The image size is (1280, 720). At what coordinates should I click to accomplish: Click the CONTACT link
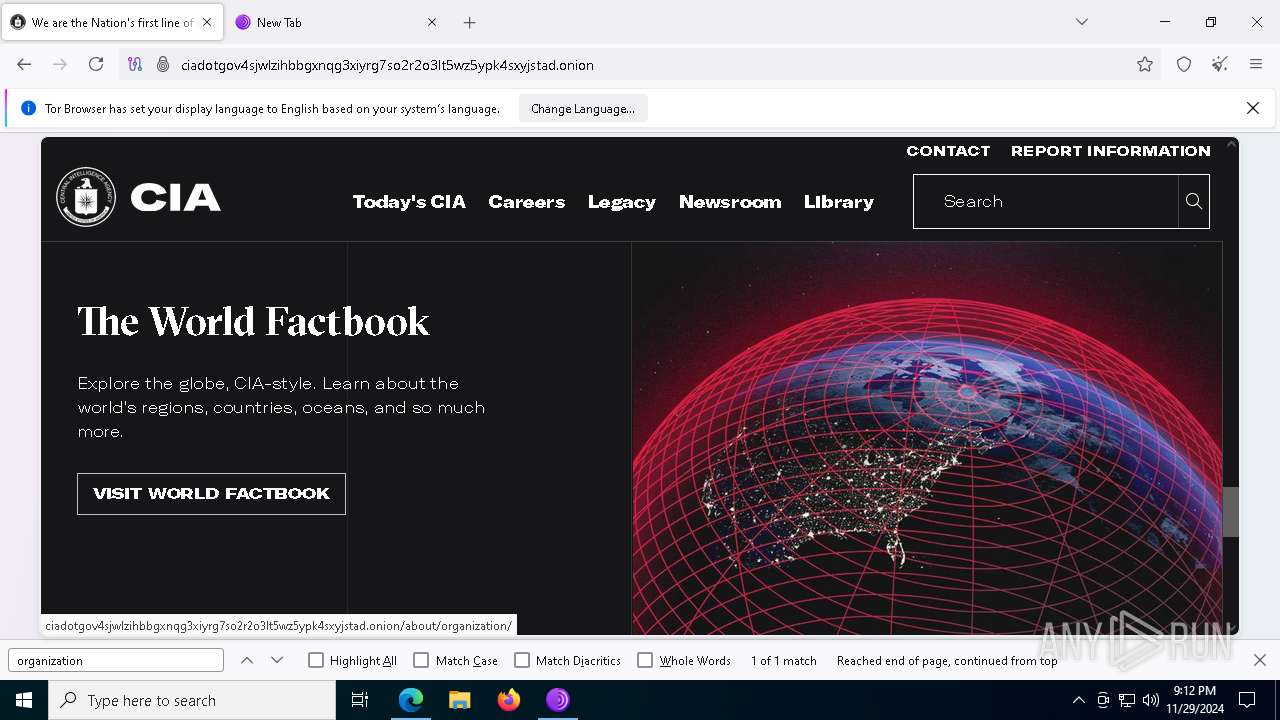pos(948,151)
